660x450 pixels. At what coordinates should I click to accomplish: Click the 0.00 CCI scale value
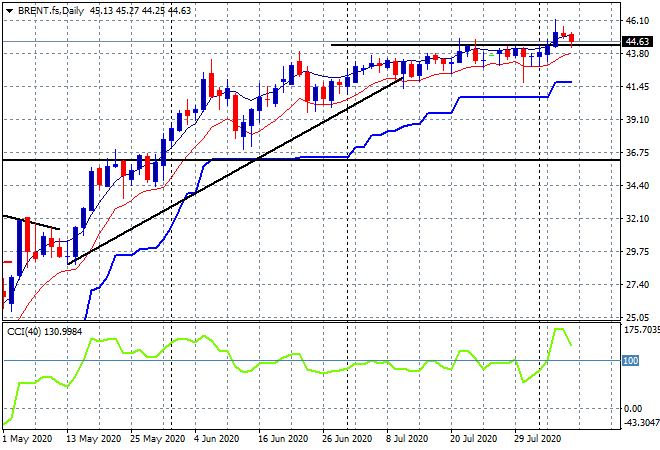coord(633,408)
